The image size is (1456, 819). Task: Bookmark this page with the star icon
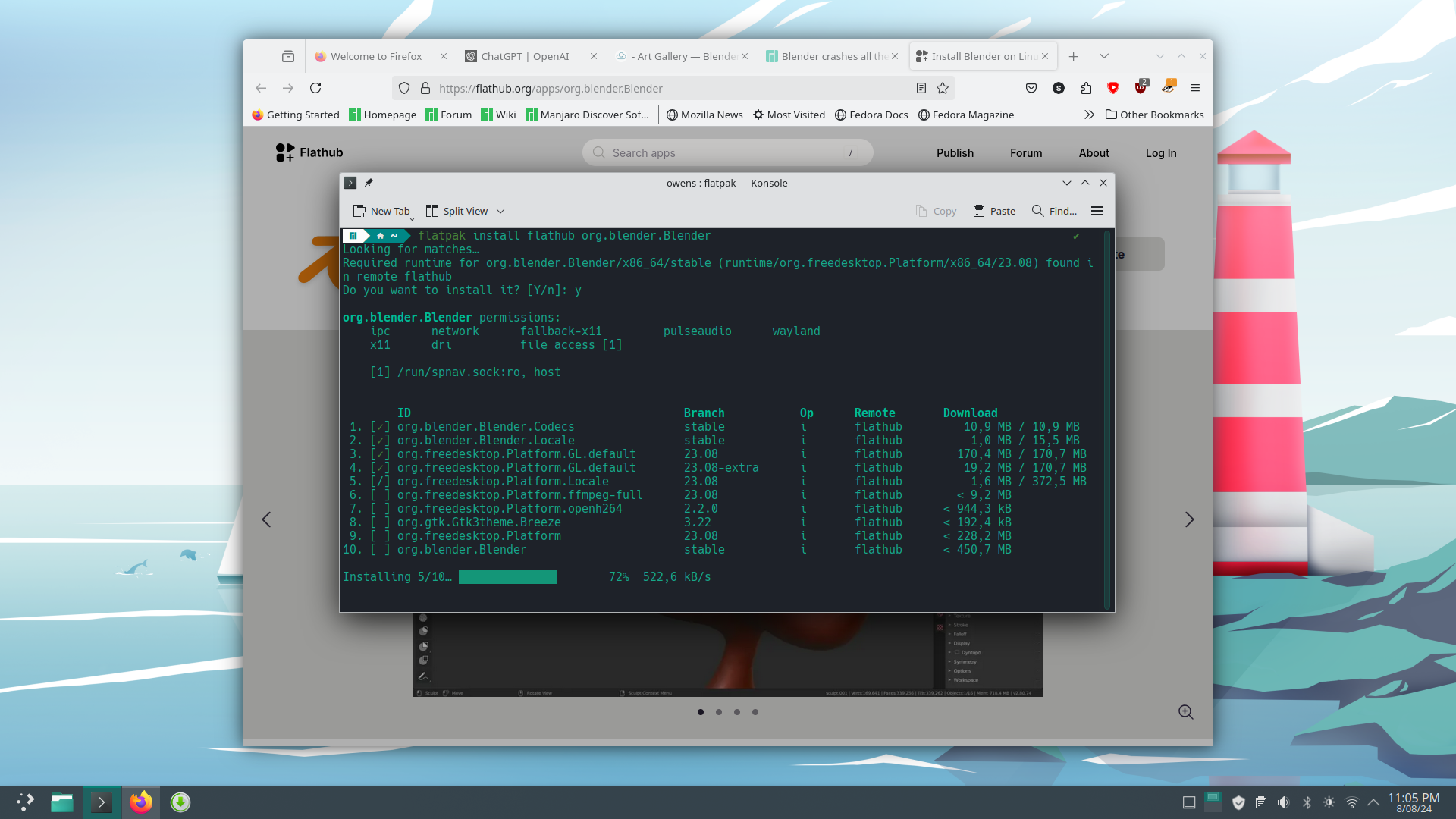tap(943, 88)
